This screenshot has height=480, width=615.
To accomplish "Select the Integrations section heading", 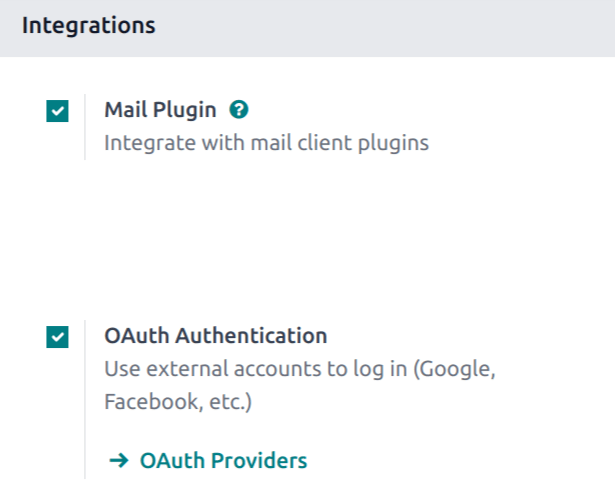I will pyautogui.click(x=88, y=25).
